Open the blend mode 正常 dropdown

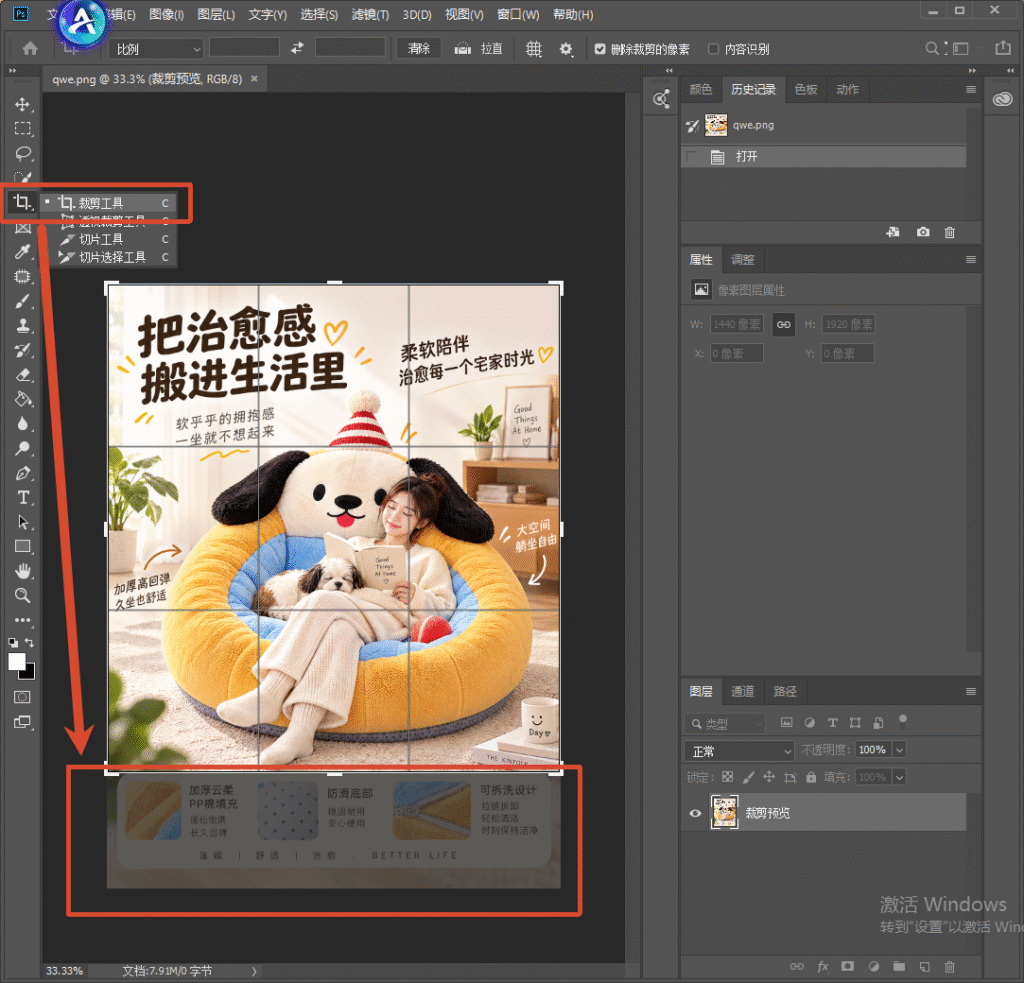tap(739, 751)
